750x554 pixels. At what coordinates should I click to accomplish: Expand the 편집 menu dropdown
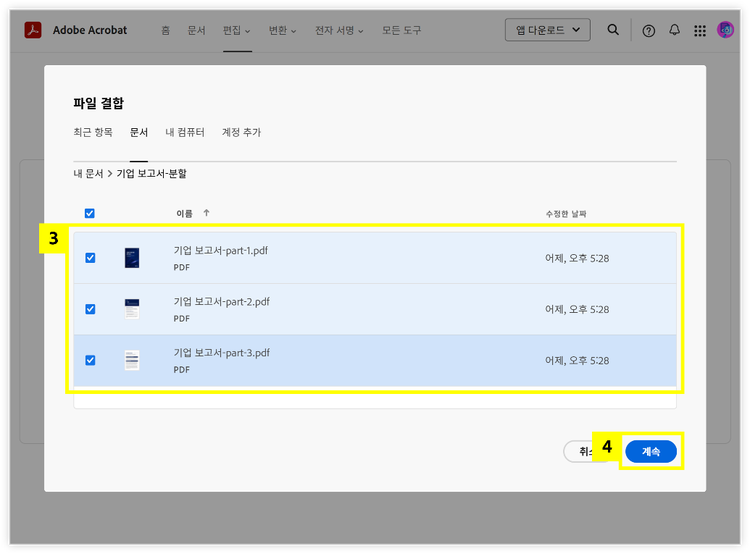click(237, 31)
